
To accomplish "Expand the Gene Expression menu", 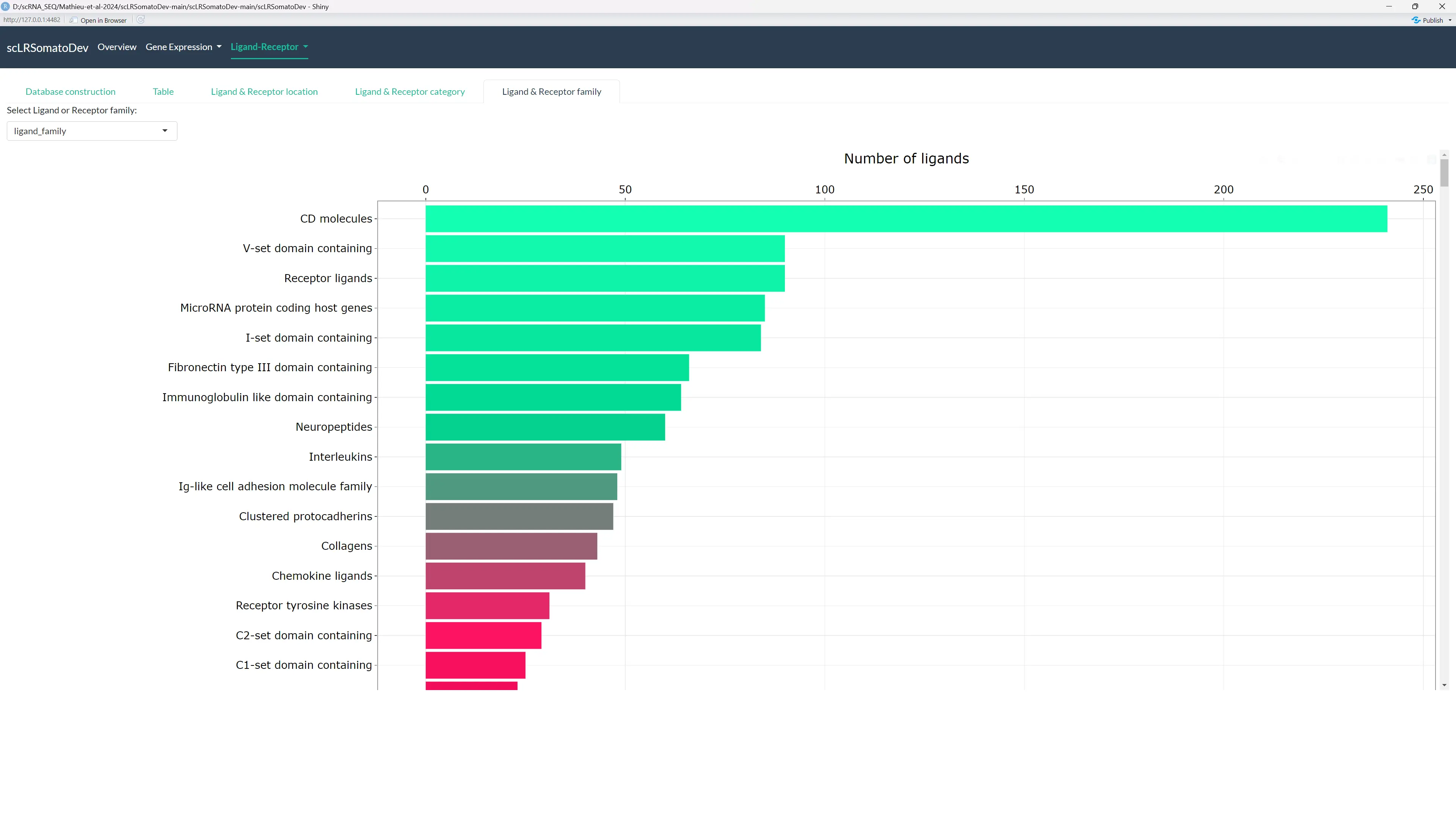I will point(183,47).
